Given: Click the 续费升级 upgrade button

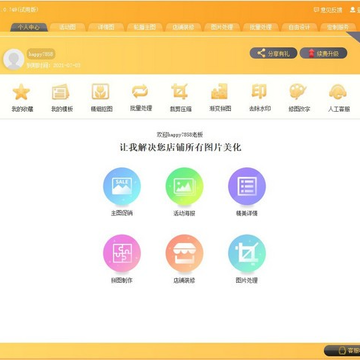Looking at the screenshot, I should point(323,53).
